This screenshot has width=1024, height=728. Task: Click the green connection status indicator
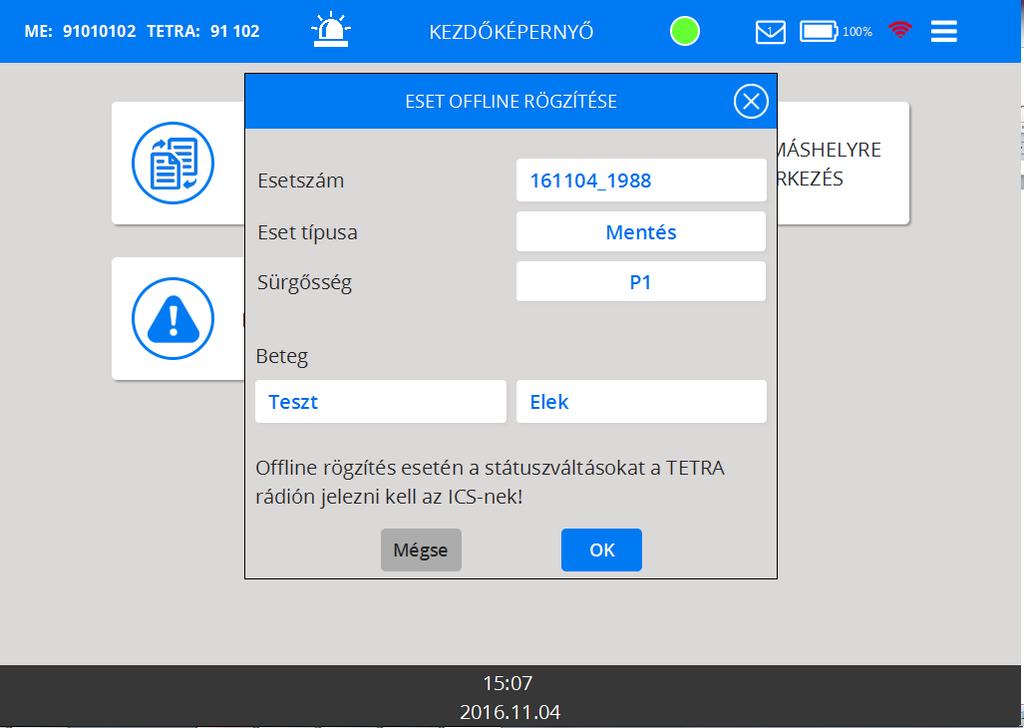point(684,31)
